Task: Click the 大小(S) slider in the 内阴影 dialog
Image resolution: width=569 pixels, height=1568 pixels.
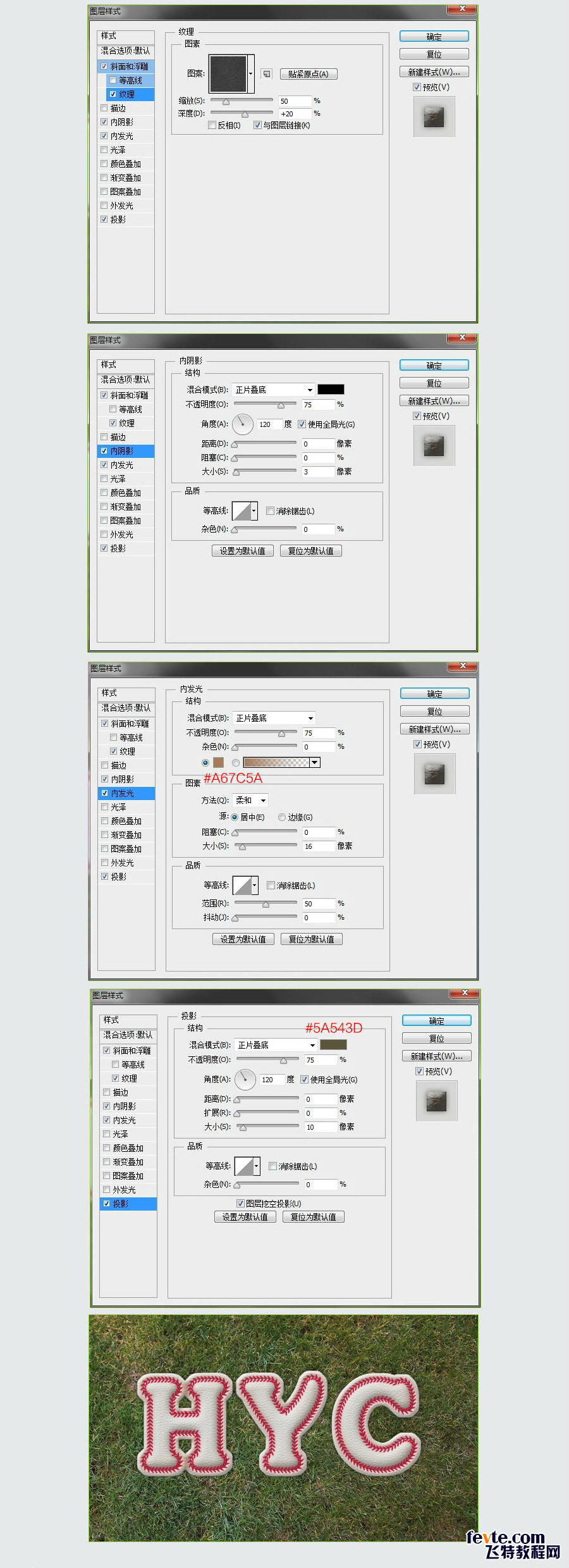Action: tap(265, 472)
